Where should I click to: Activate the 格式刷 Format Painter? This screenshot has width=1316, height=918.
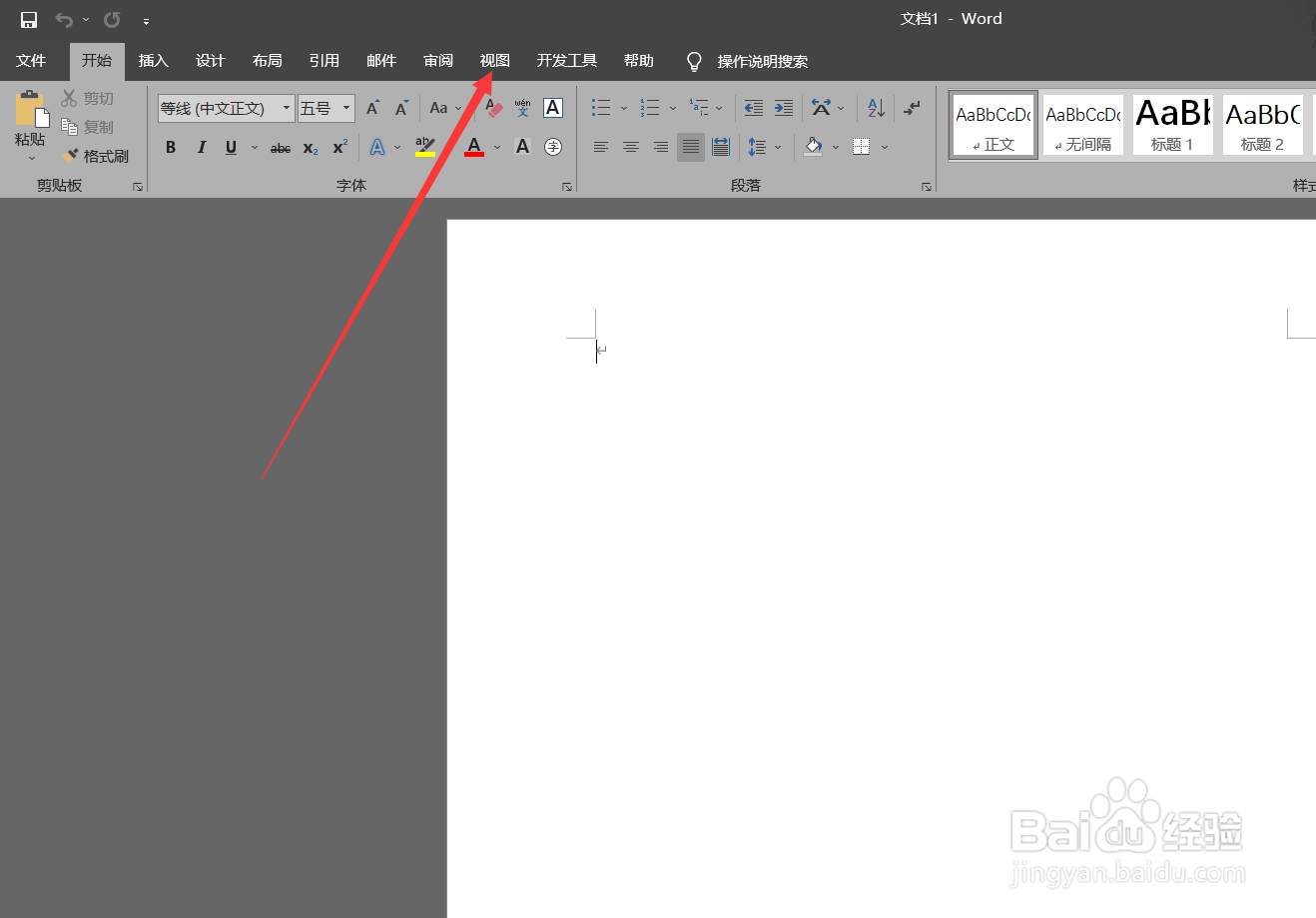(x=96, y=156)
